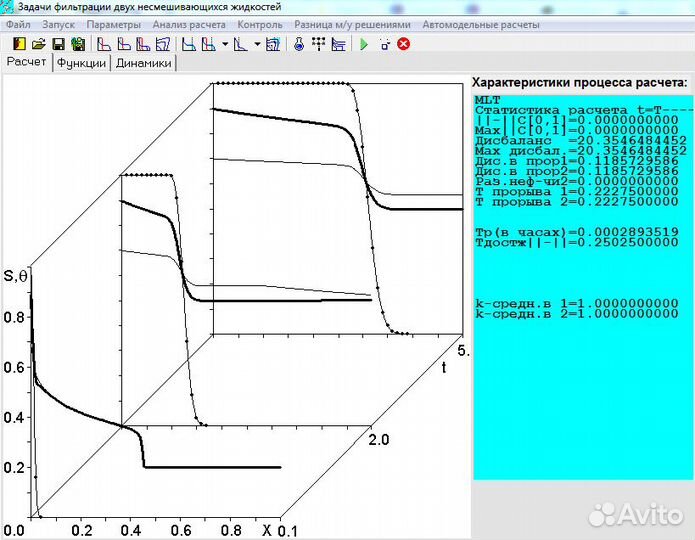
Task: Open the Автомодельные расчеты menu
Action: pyautogui.click(x=481, y=24)
